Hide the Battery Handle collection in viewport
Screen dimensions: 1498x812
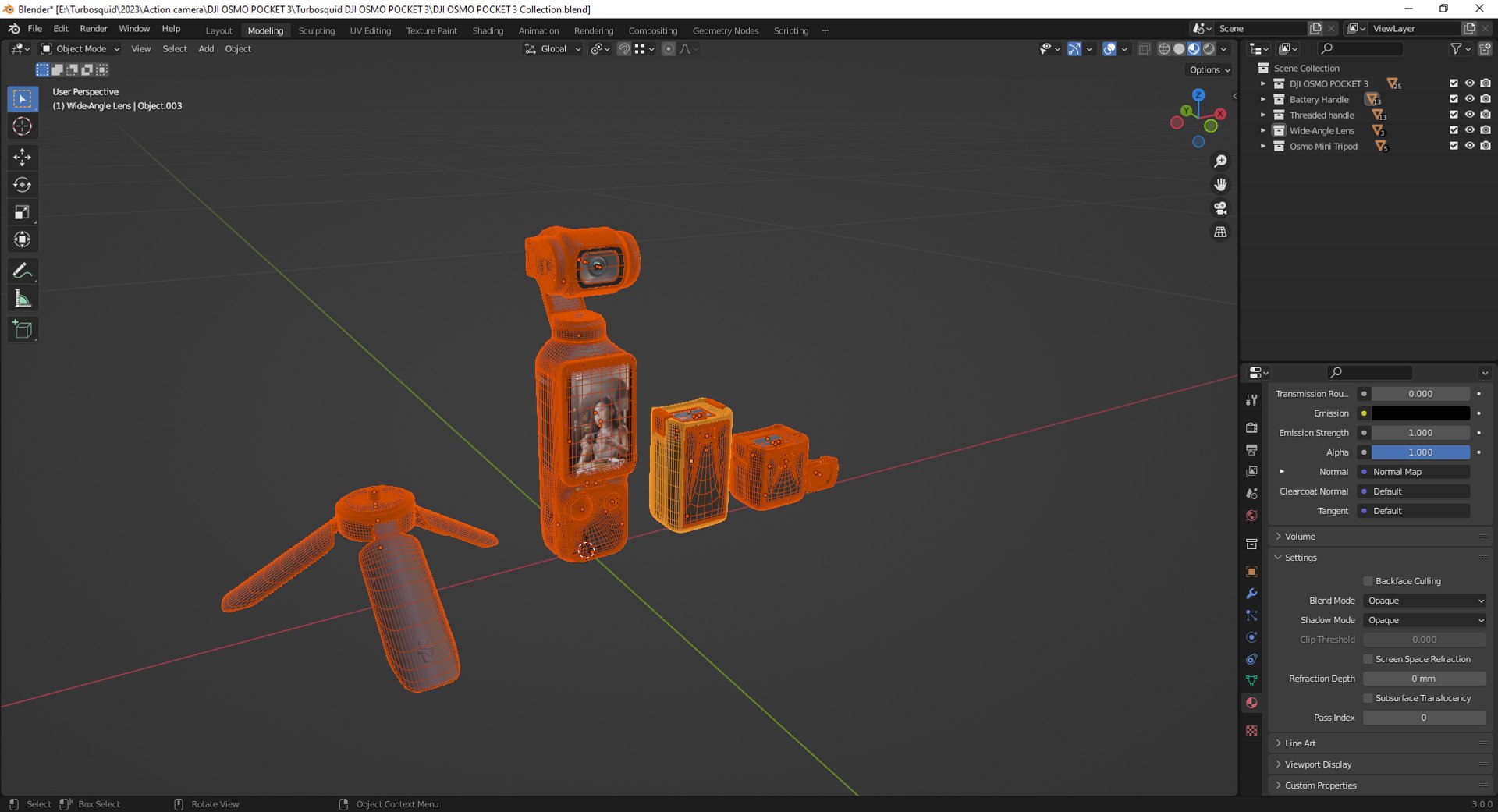click(x=1469, y=99)
